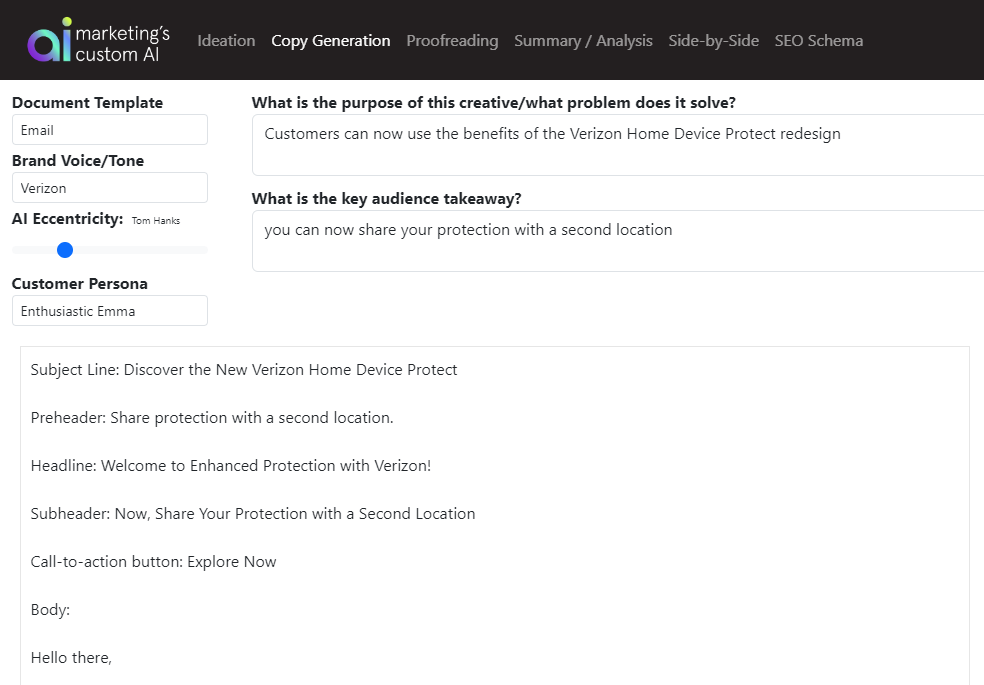Click the Call-to-action button line

coord(153,561)
